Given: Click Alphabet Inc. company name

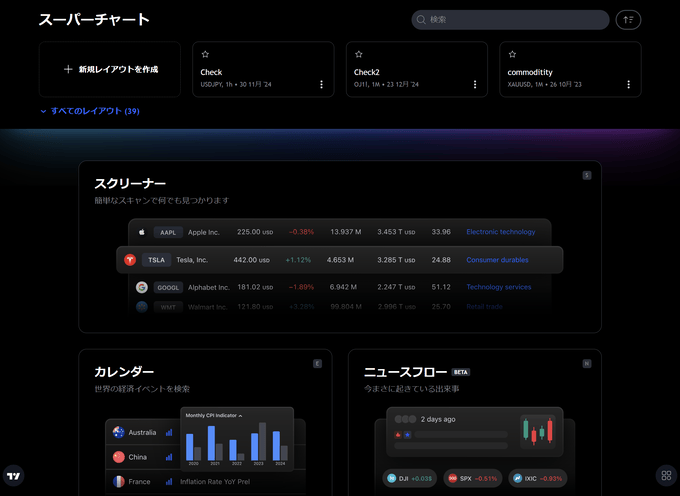Looking at the screenshot, I should (x=209, y=287).
